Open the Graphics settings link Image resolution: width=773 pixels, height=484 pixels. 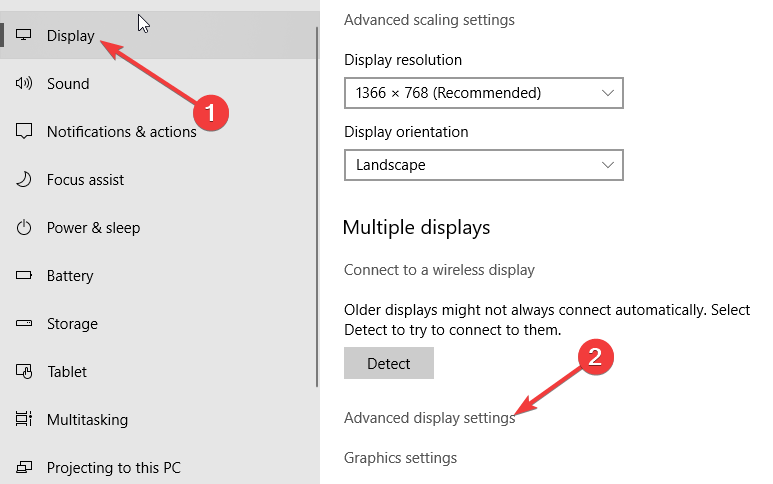400,458
